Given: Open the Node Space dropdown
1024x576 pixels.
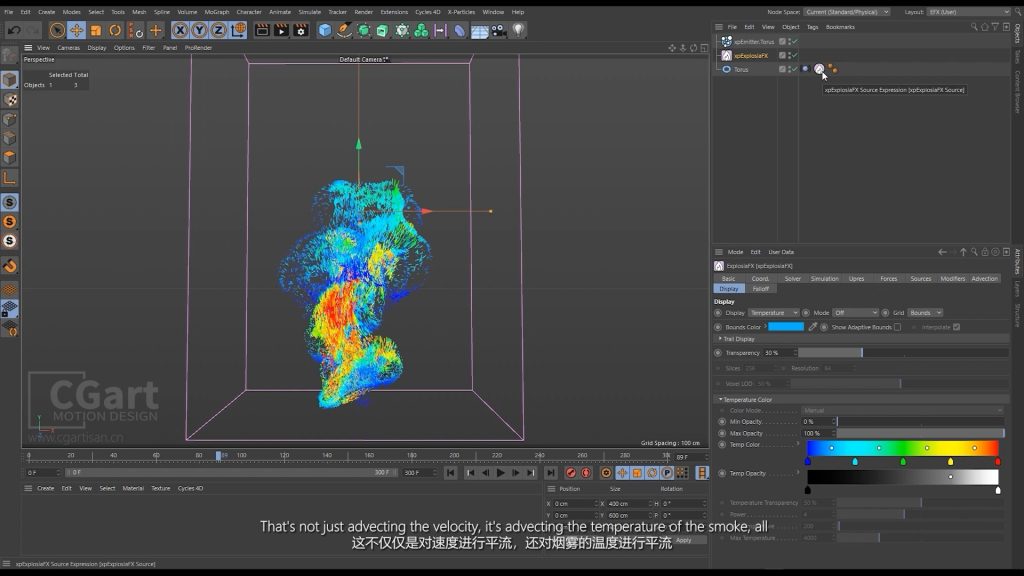Looking at the screenshot, I should tap(846, 12).
